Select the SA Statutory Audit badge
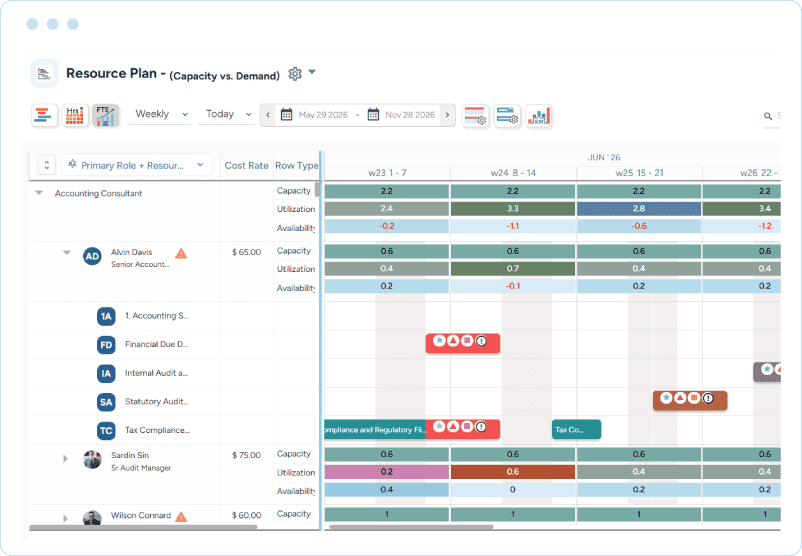 [106, 402]
